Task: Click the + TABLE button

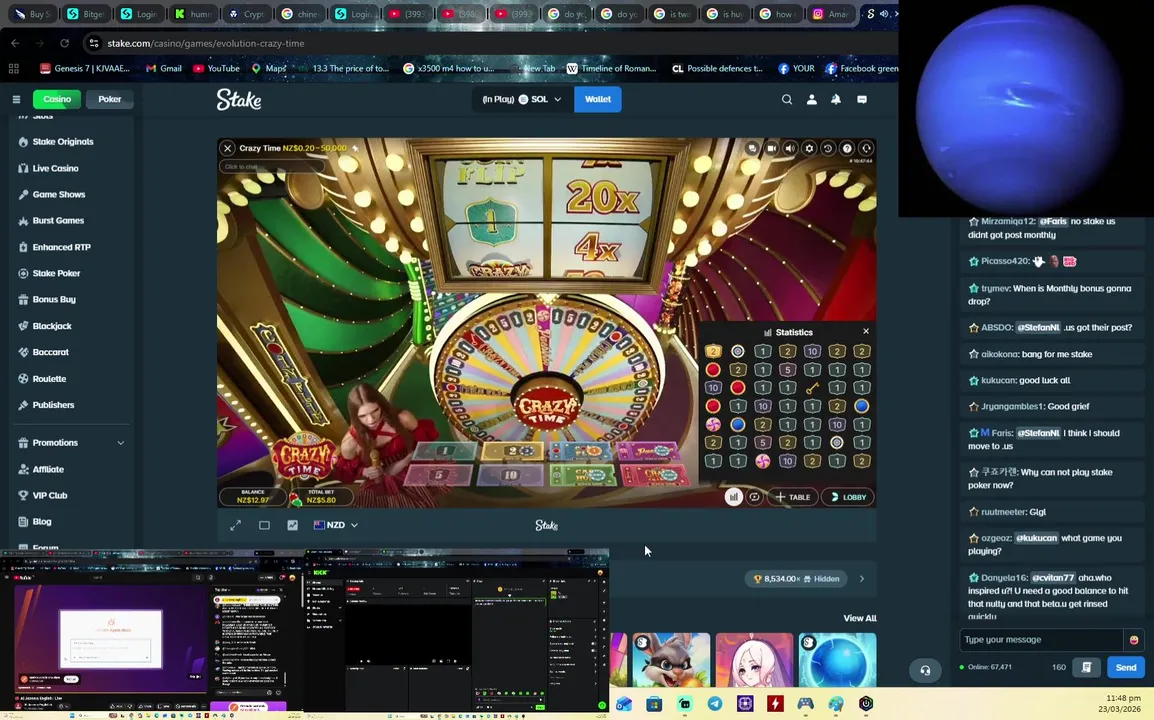Action: coord(792,497)
